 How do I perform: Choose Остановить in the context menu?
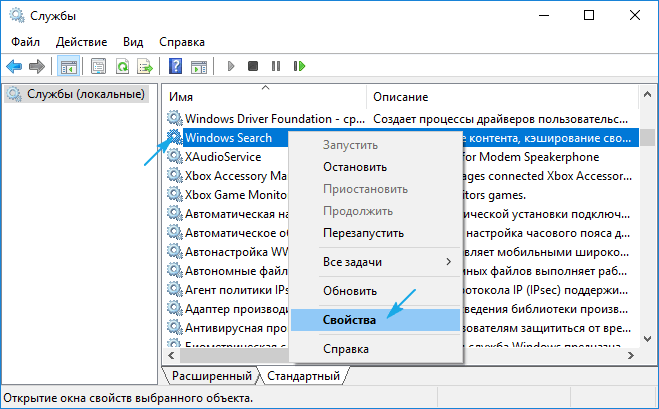(355, 167)
